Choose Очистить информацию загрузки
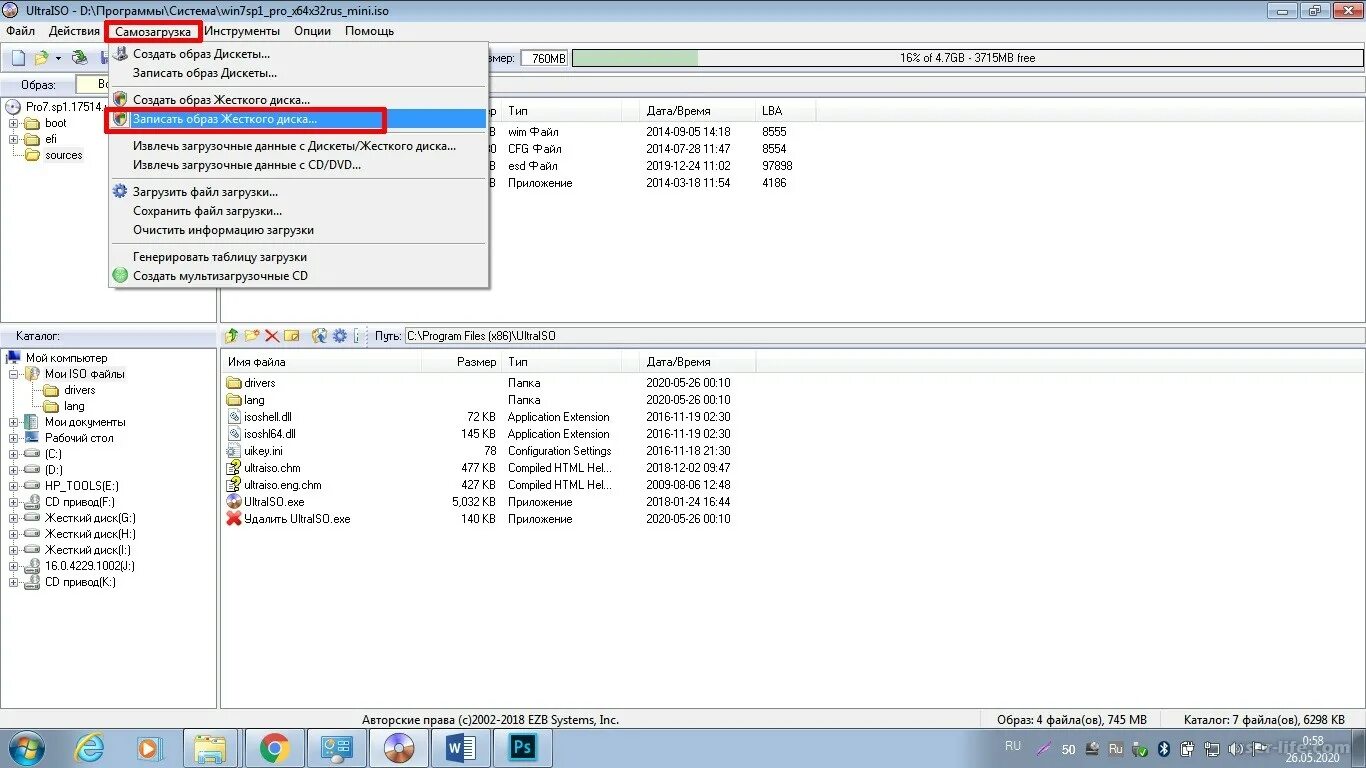Screen dimensions: 1366x768 [299, 230]
